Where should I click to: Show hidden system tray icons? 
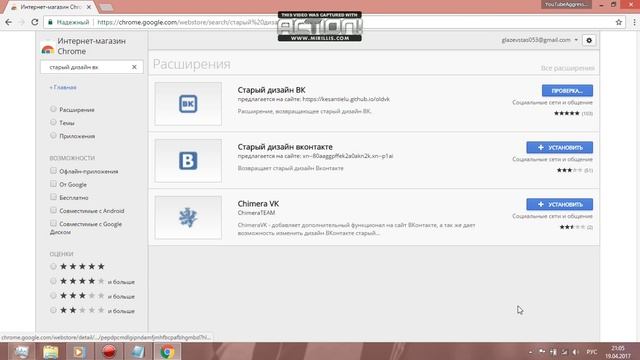[x=531, y=352]
